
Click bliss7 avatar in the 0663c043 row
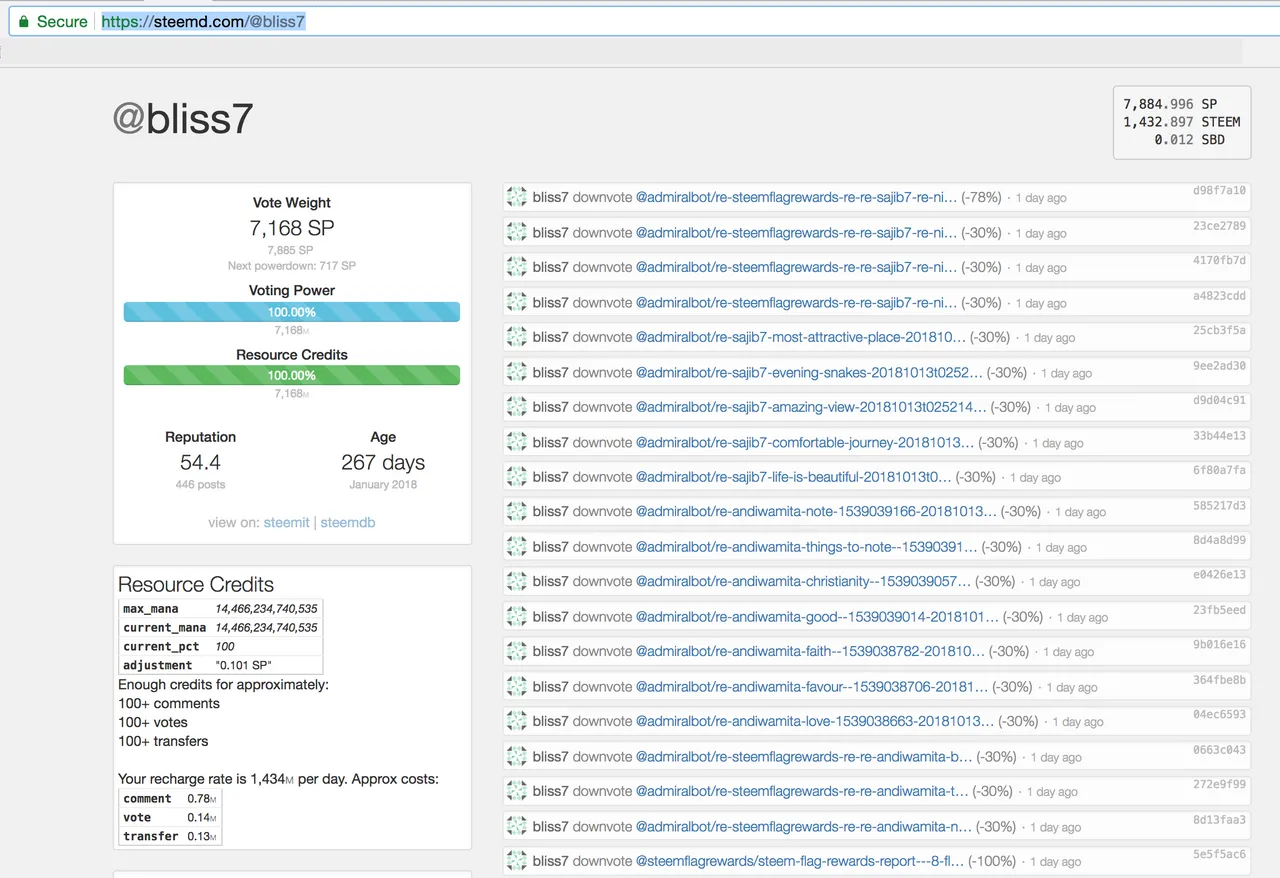coord(516,757)
